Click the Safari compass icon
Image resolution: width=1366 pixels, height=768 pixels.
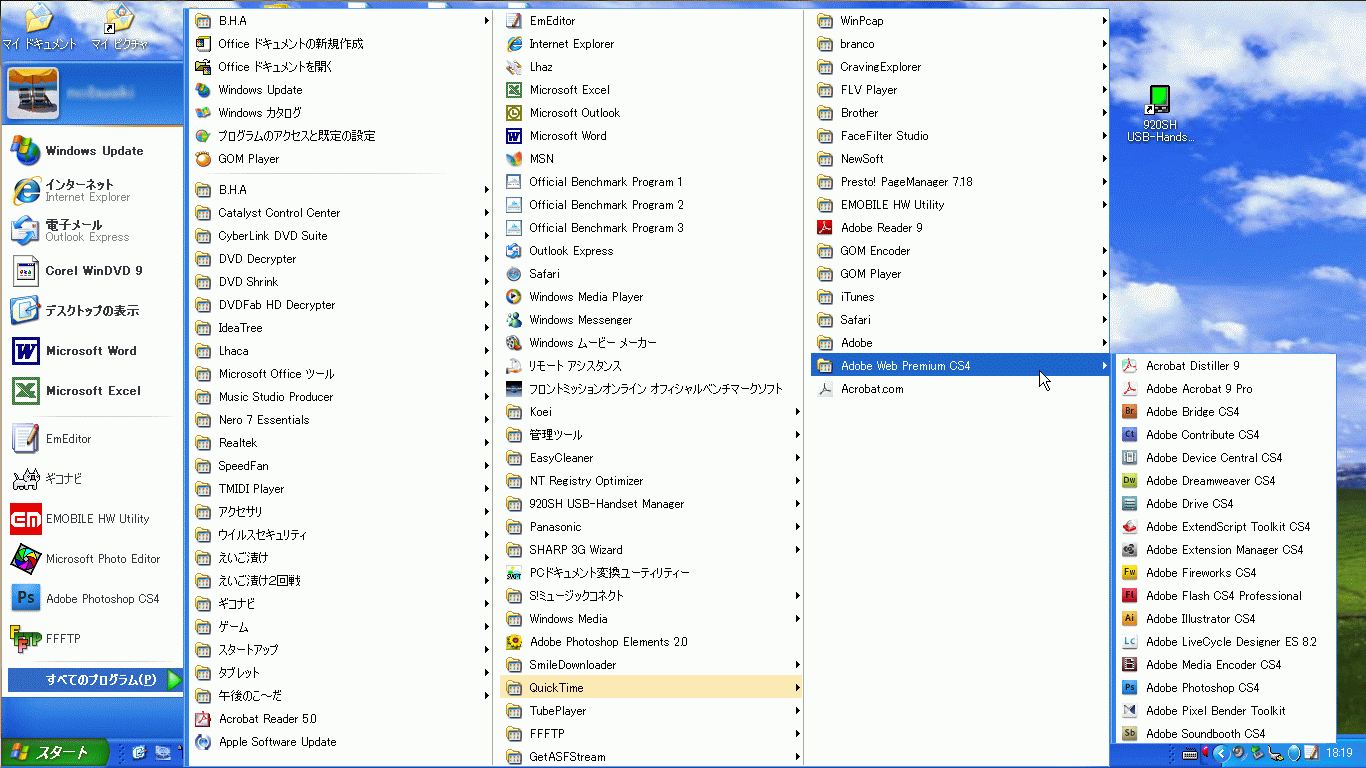[514, 274]
